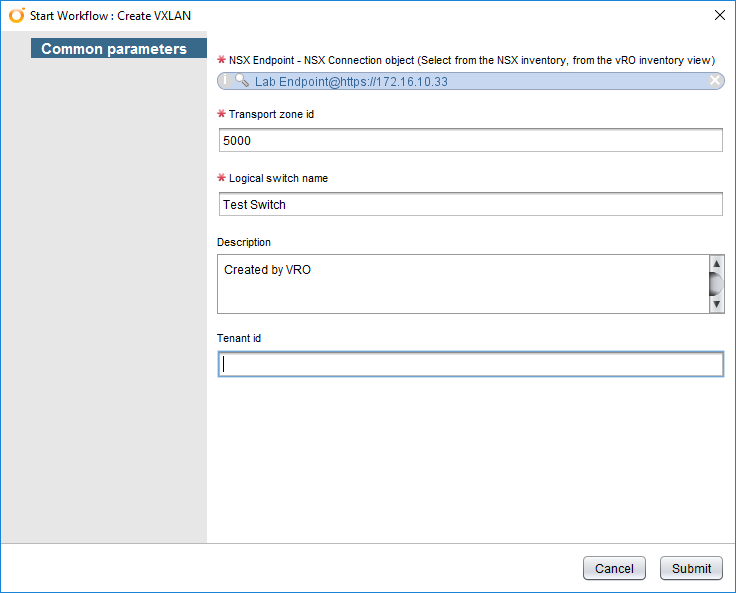Focus the Logical switch name field
Viewport: 736px width, 593px height.
(470, 204)
